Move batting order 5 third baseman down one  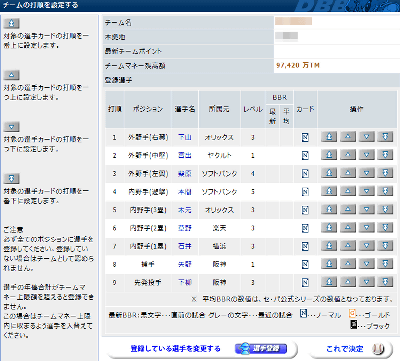(x=366, y=209)
